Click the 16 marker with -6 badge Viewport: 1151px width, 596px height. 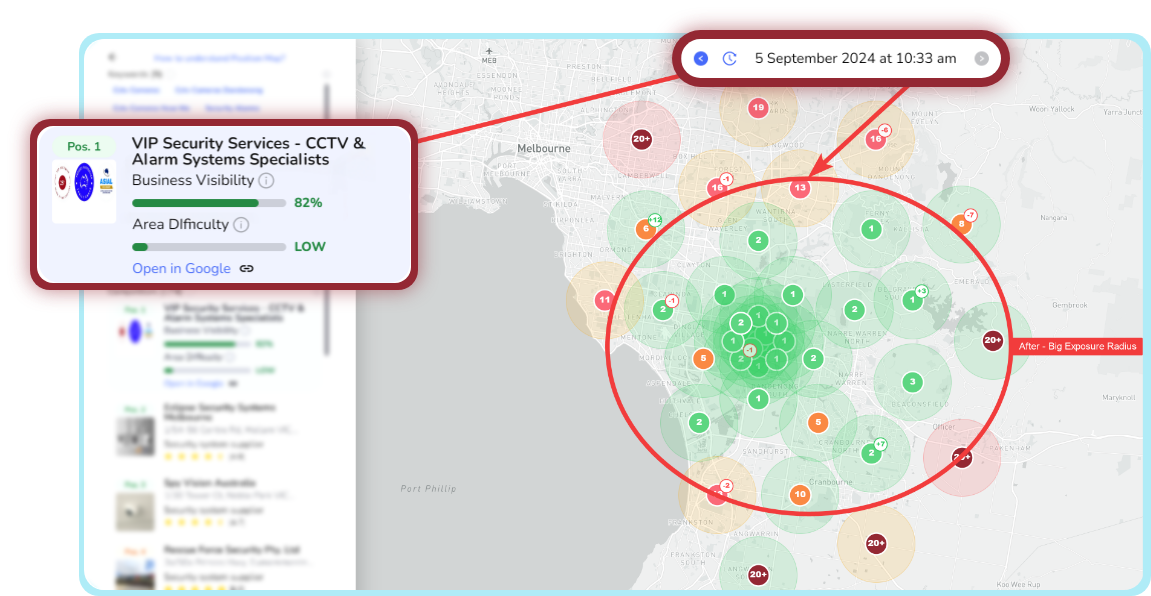pyautogui.click(x=876, y=138)
